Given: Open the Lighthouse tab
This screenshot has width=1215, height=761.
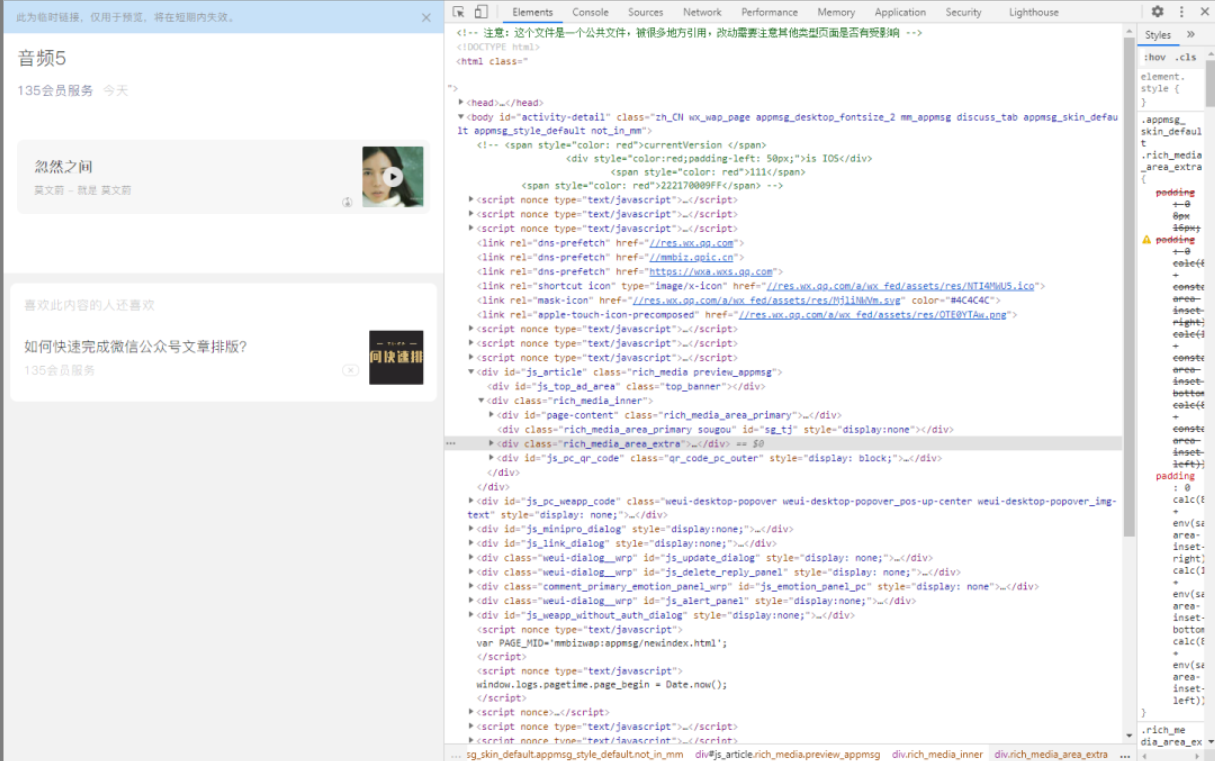Looking at the screenshot, I should (1033, 12).
